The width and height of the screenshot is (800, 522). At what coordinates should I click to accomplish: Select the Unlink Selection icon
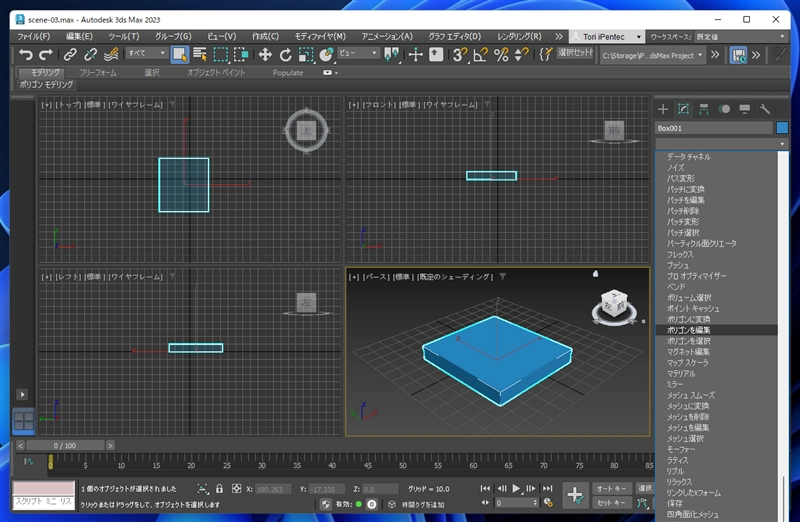point(90,54)
